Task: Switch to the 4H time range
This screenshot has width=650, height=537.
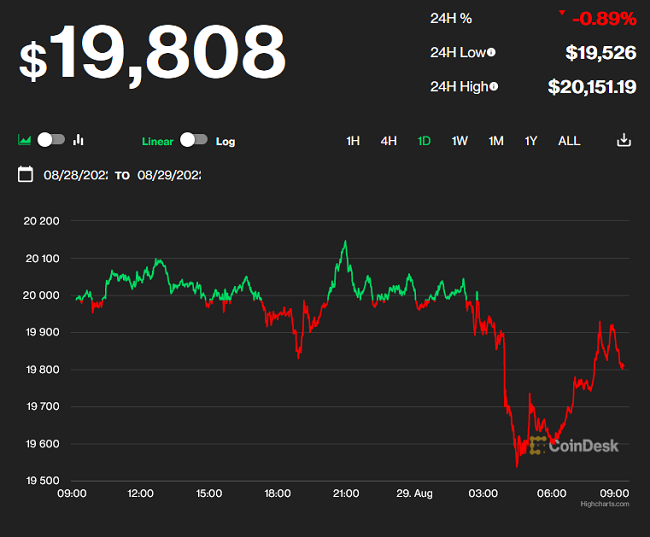Action: point(388,141)
